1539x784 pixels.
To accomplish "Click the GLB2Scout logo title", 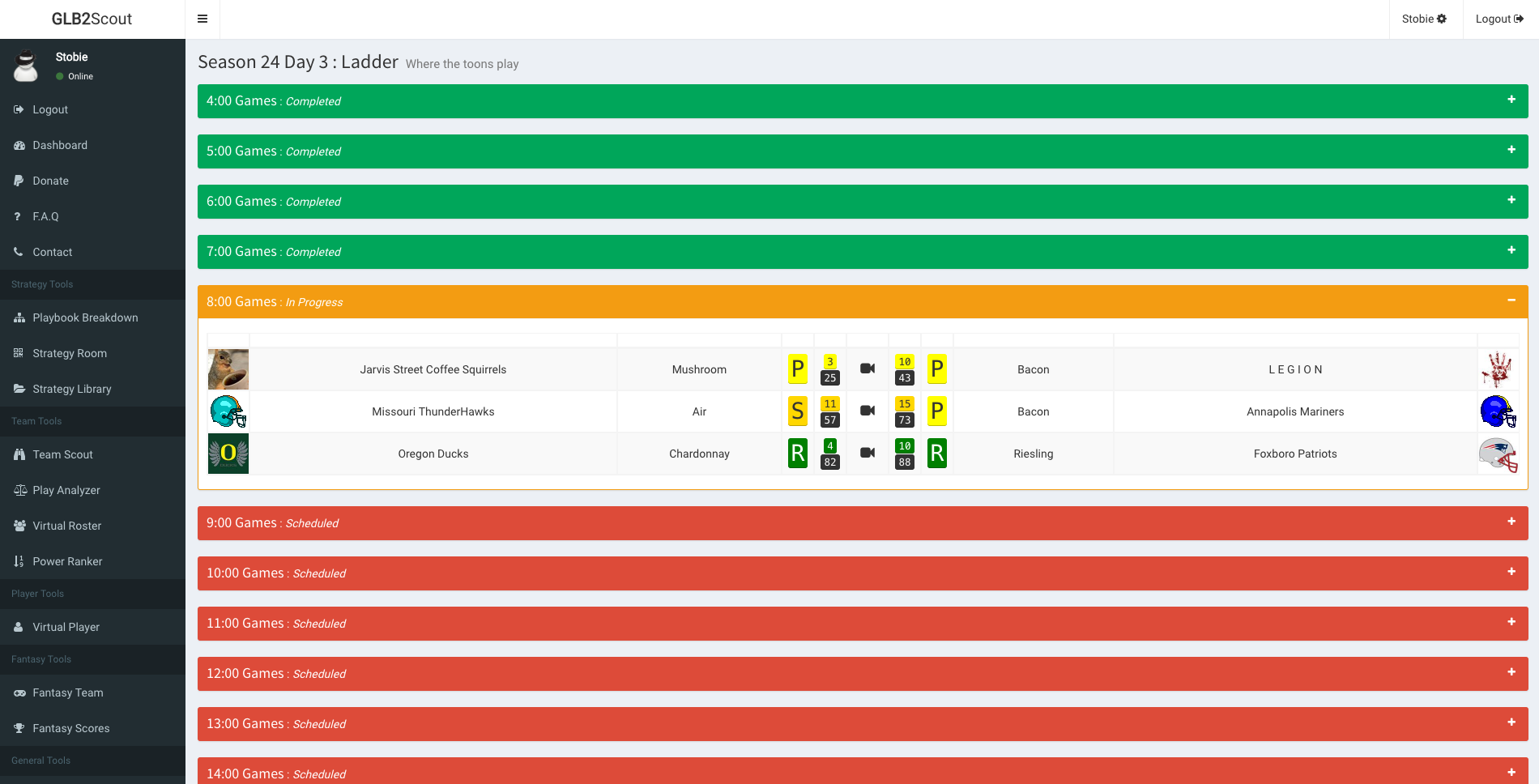I will click(92, 19).
